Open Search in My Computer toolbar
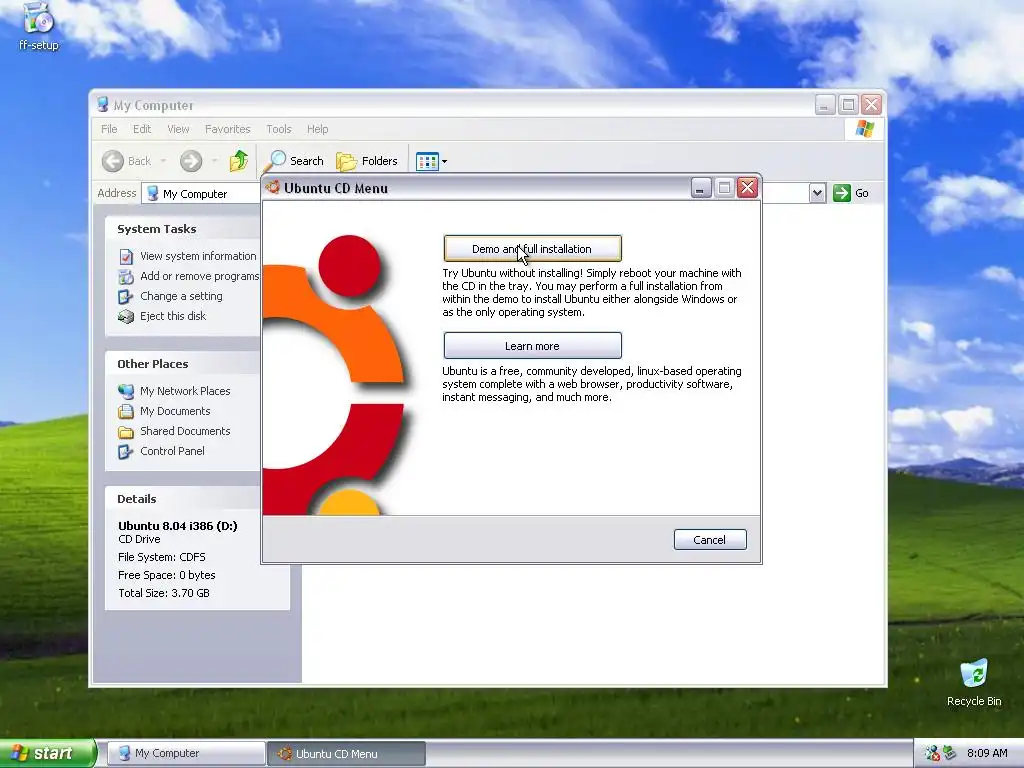Screen dimensions: 1024x768 (294, 161)
